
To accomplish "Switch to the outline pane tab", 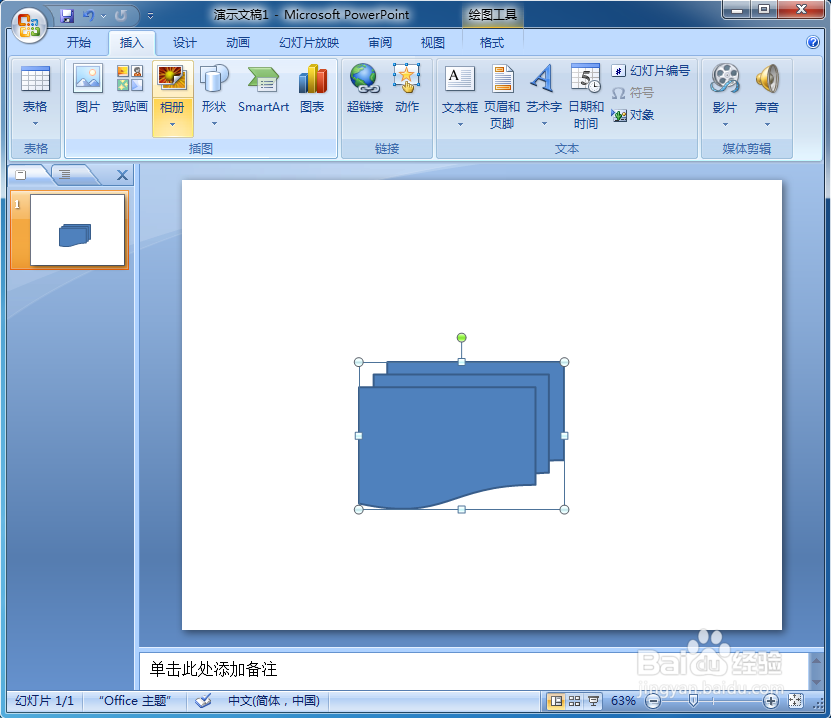I will pos(65,175).
